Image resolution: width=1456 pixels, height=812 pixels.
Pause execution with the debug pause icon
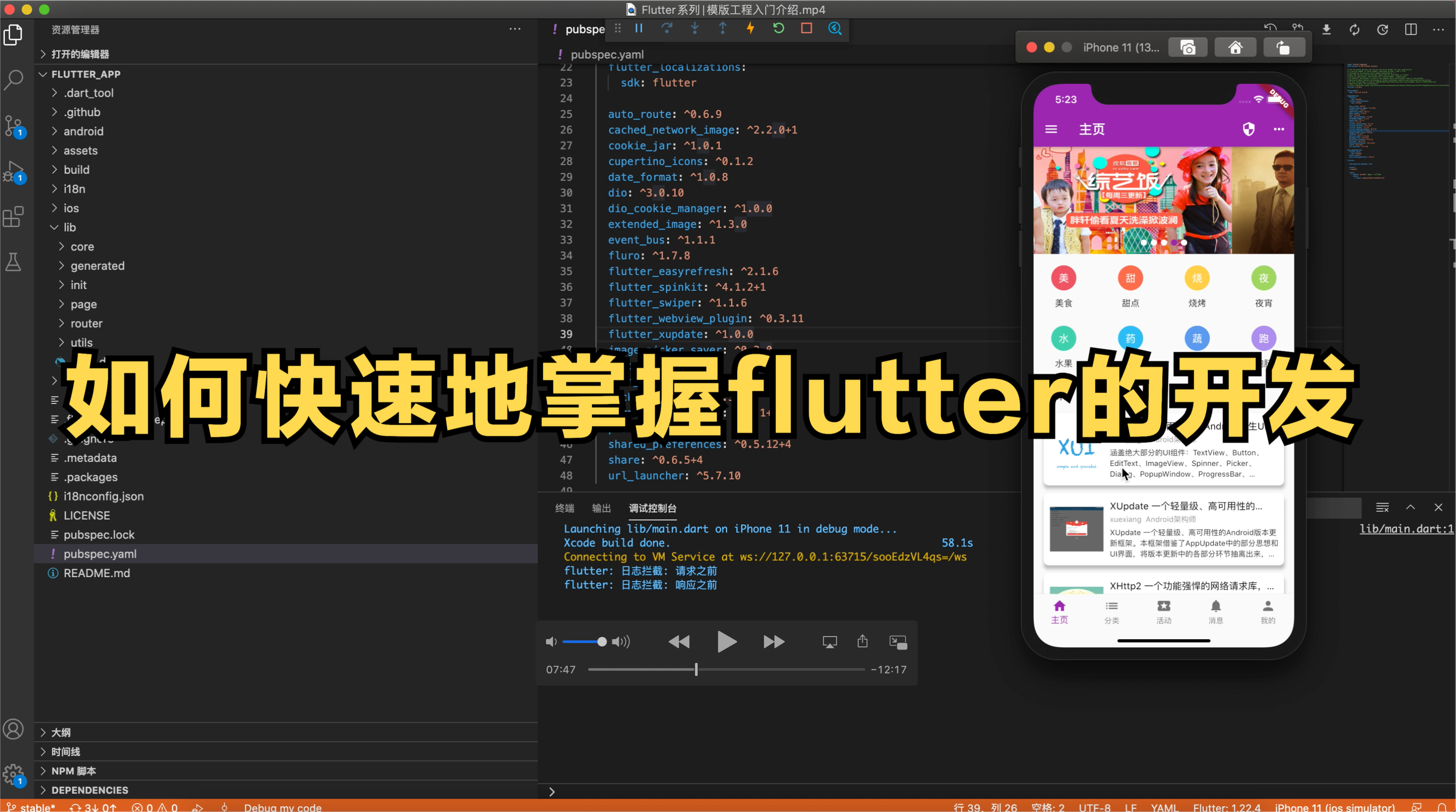click(638, 28)
